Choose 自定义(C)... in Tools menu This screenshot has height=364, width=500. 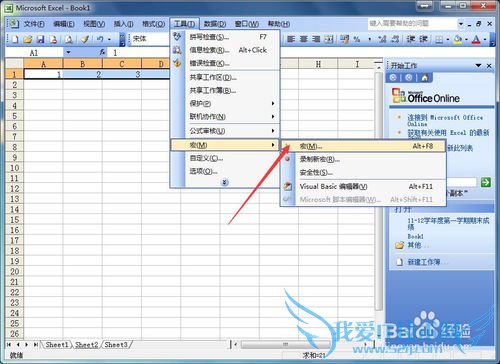(224, 158)
